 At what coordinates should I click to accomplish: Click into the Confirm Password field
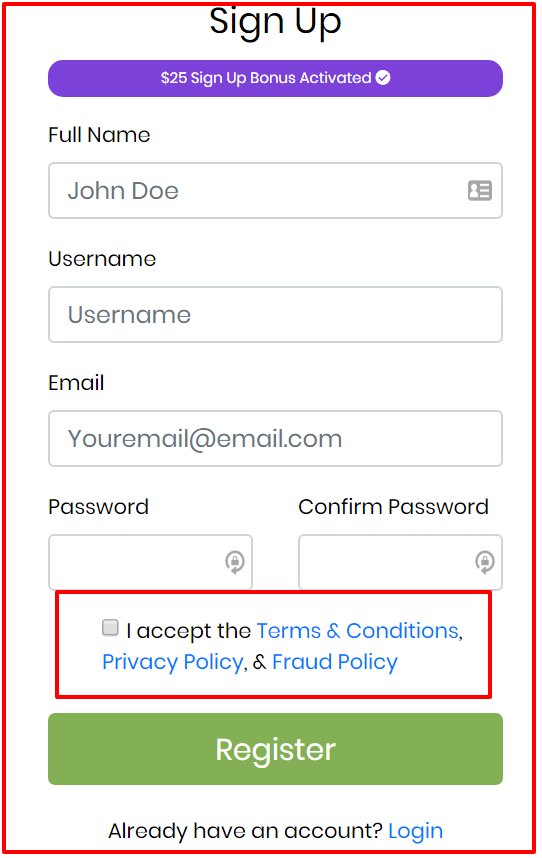click(x=400, y=562)
